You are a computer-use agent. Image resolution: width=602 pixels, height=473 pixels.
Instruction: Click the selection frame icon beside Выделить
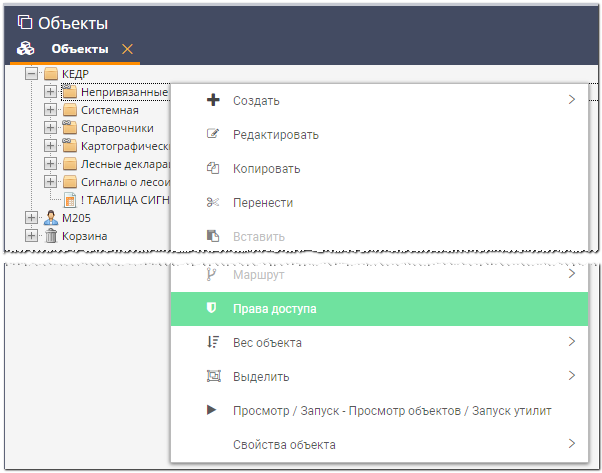point(212,377)
